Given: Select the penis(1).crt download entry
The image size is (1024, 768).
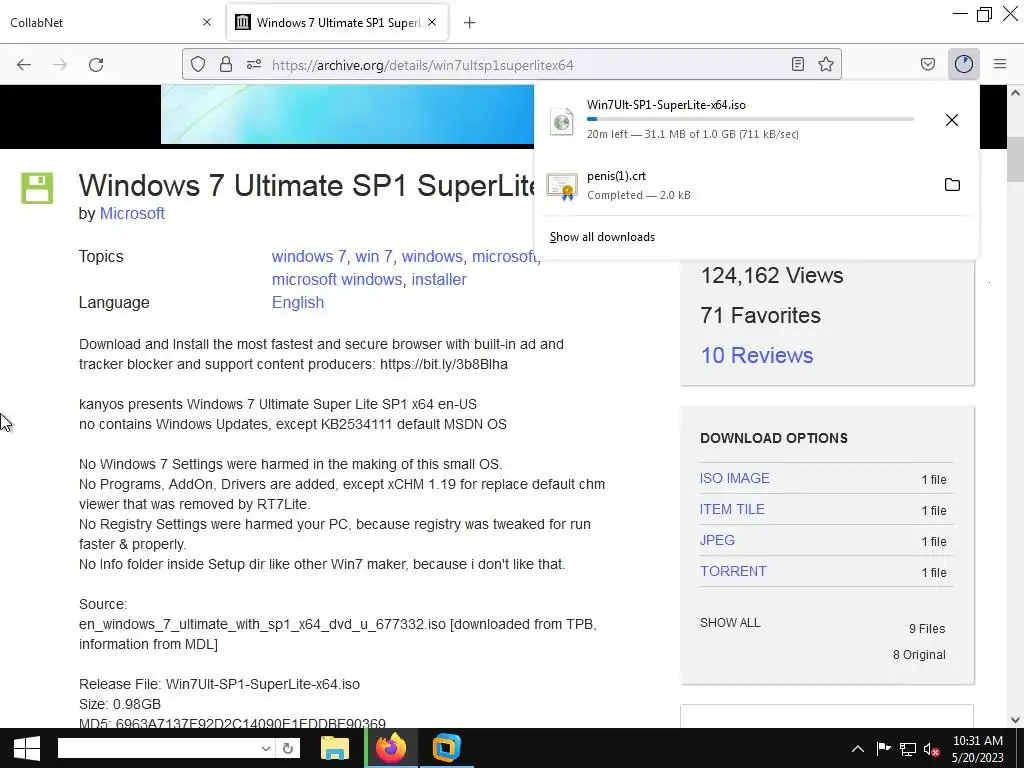Looking at the screenshot, I should click(757, 185).
